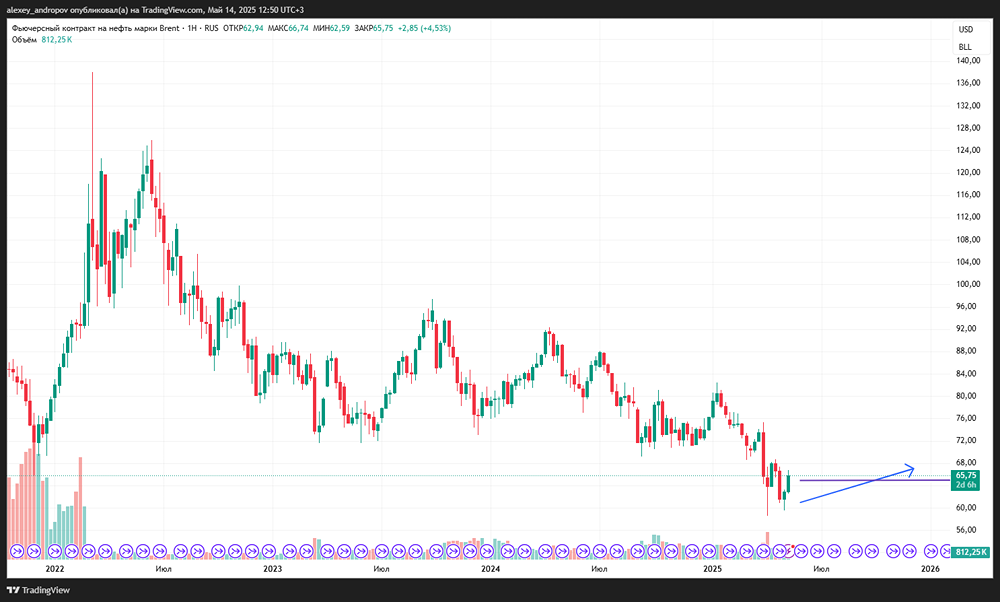
Task: Click the МИН value 62,59
Action: (340, 28)
